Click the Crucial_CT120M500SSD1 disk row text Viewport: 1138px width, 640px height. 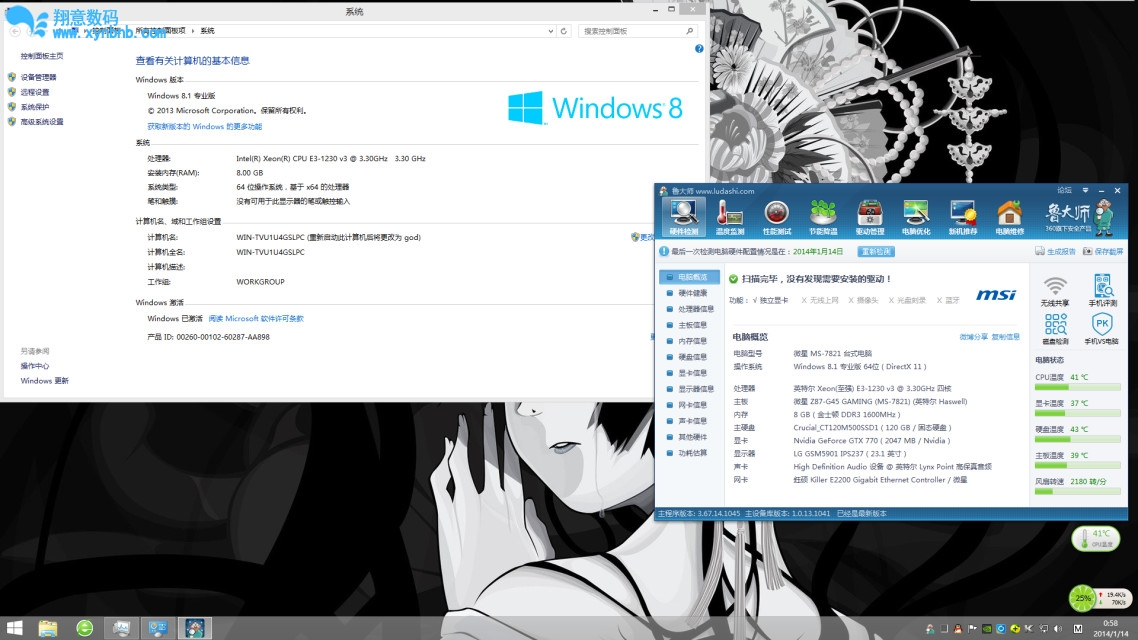pyautogui.click(x=872, y=427)
